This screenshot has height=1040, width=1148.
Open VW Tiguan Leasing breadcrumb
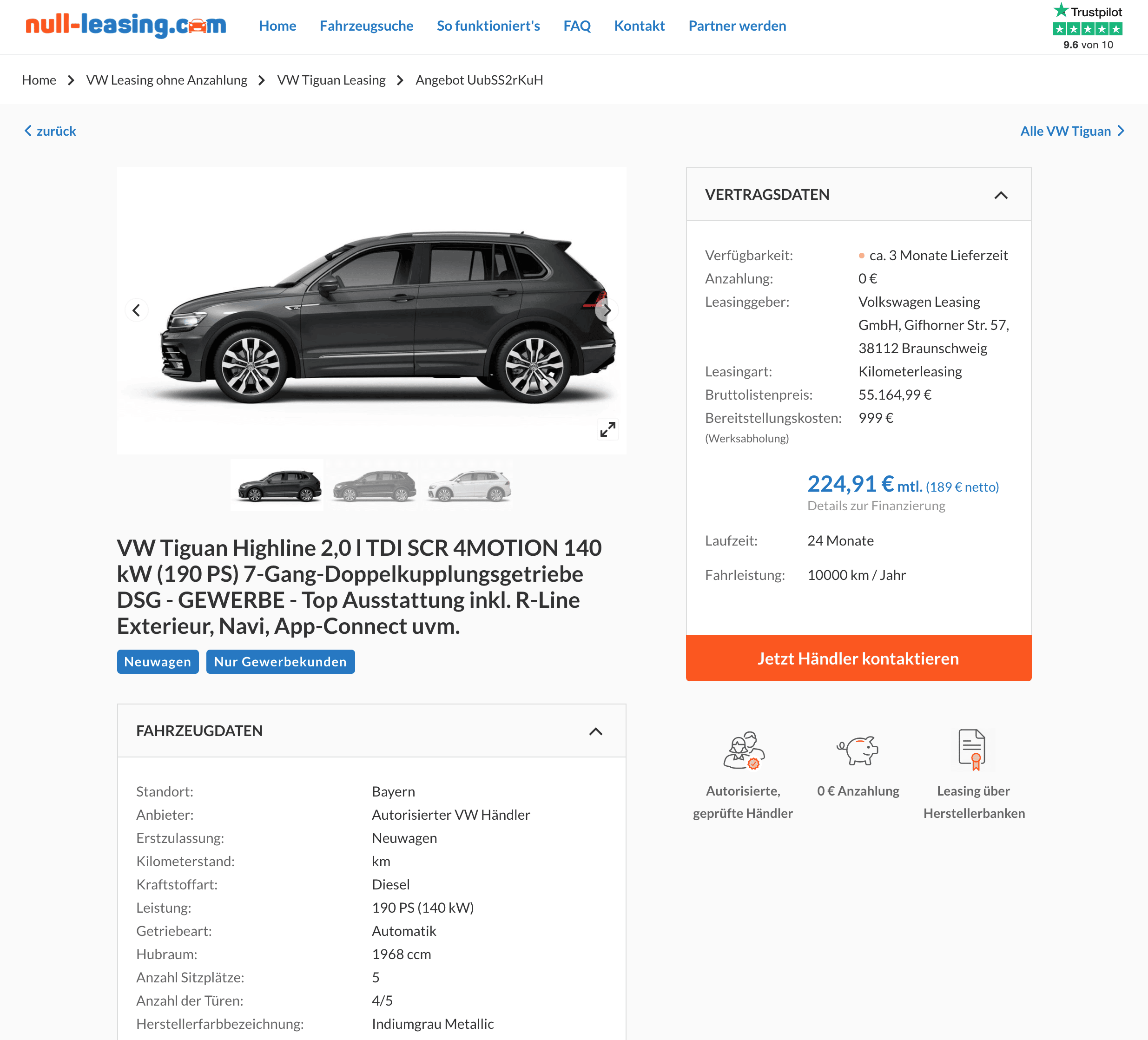click(x=331, y=79)
